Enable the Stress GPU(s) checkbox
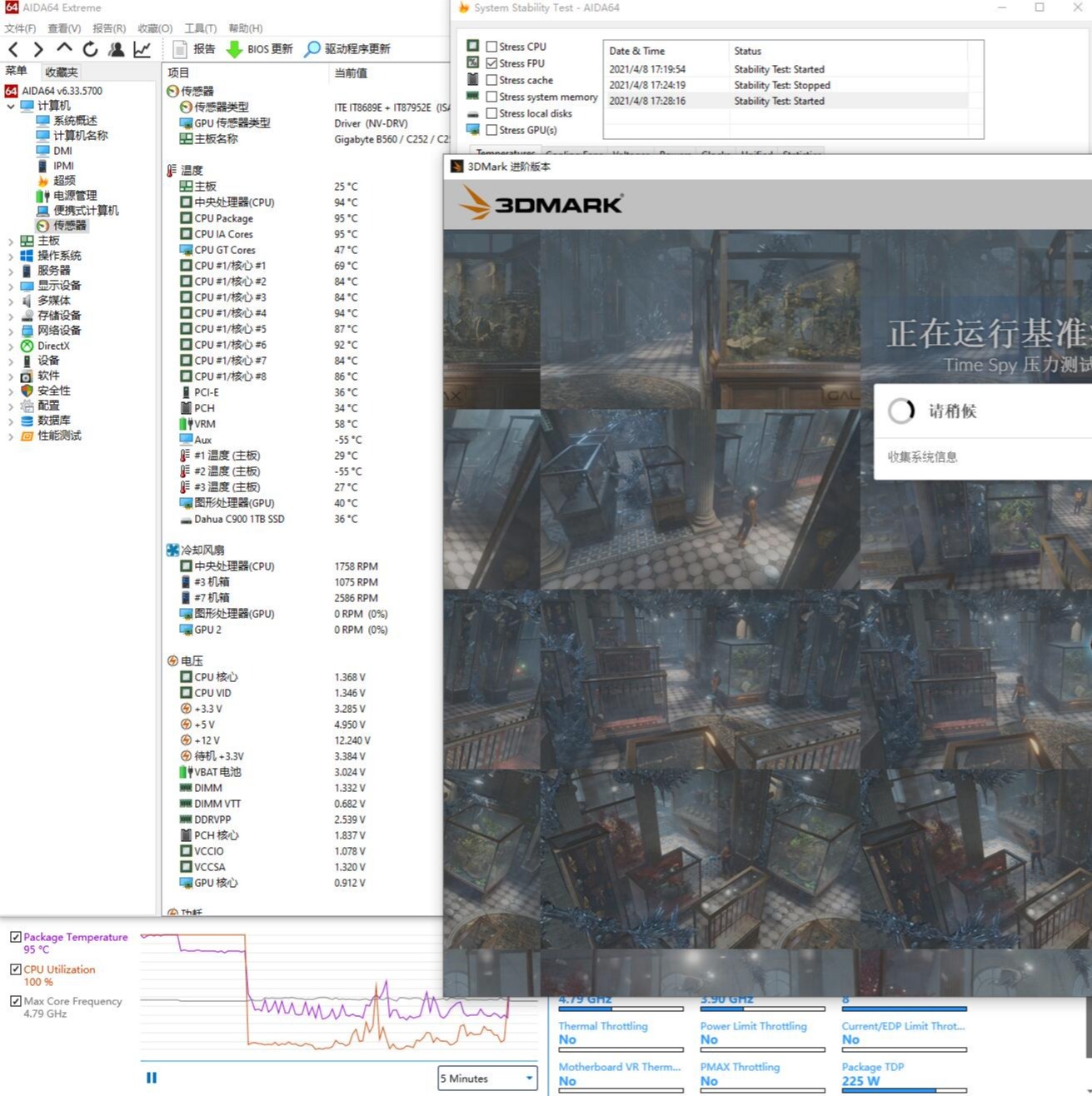Viewport: 1092px width, 1096px height. click(491, 130)
